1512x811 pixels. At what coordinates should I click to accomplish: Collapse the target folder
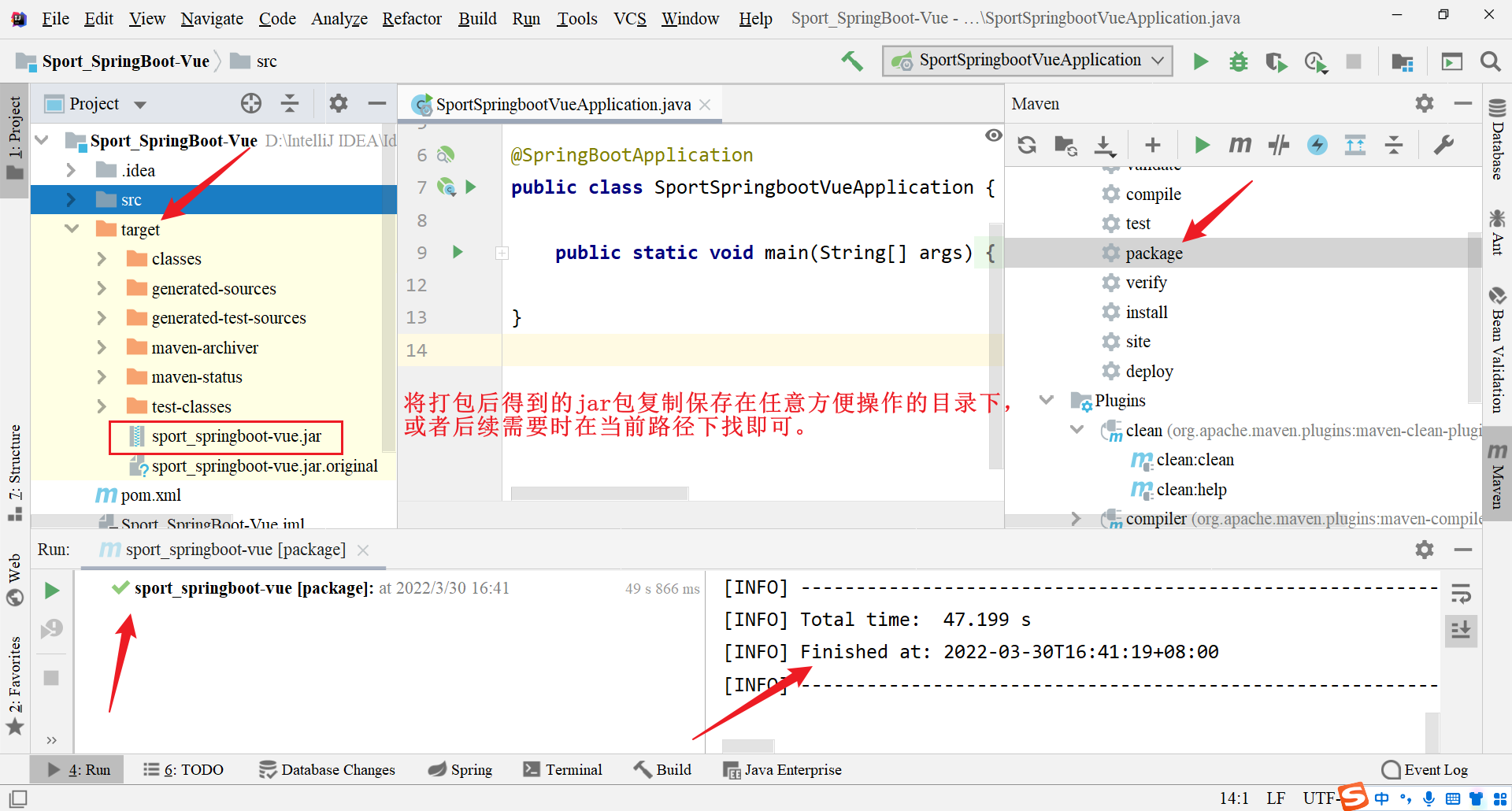(72, 229)
